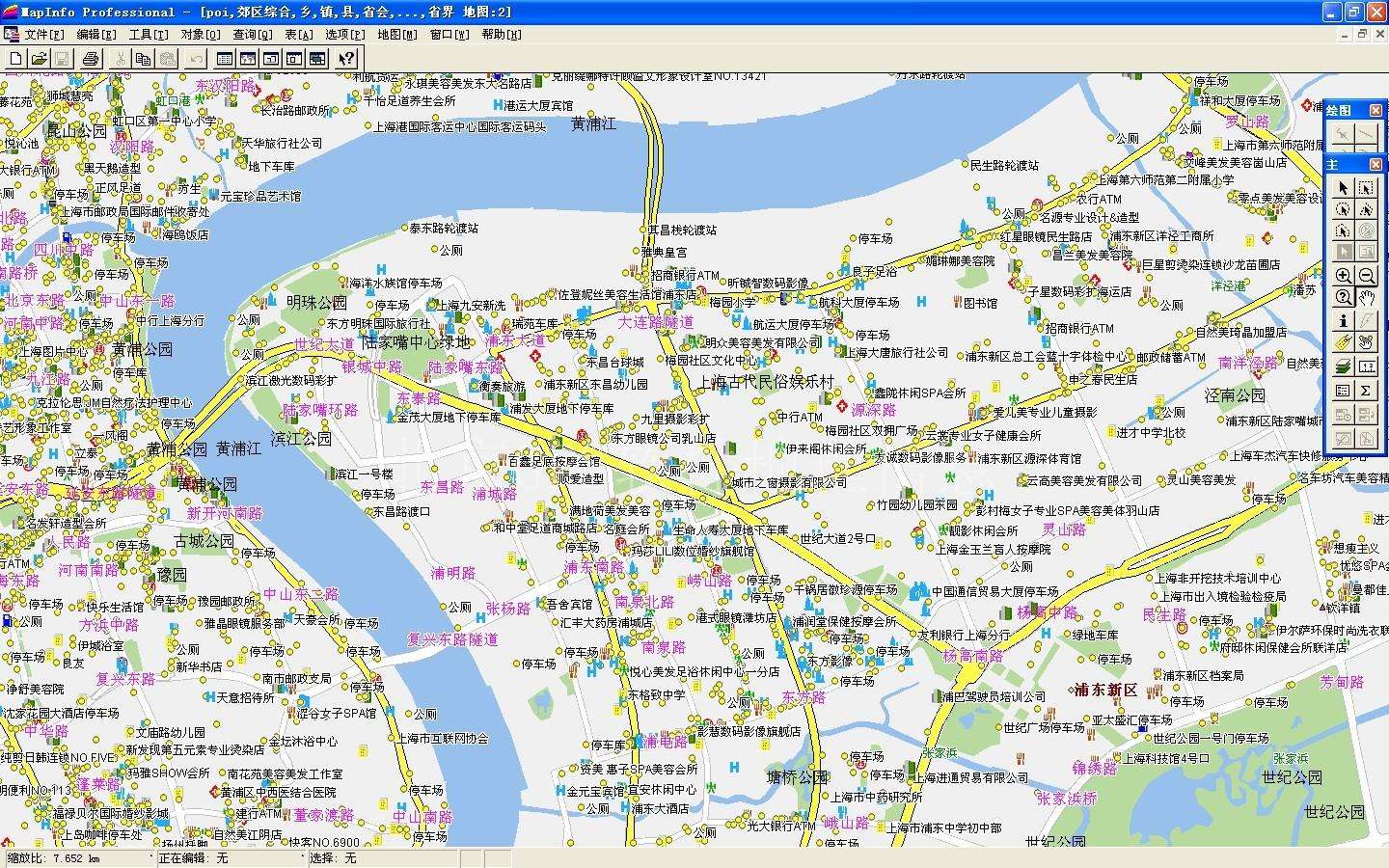The width and height of the screenshot is (1389, 868).
Task: Click the 明珠公园 label on map
Action: tap(315, 302)
